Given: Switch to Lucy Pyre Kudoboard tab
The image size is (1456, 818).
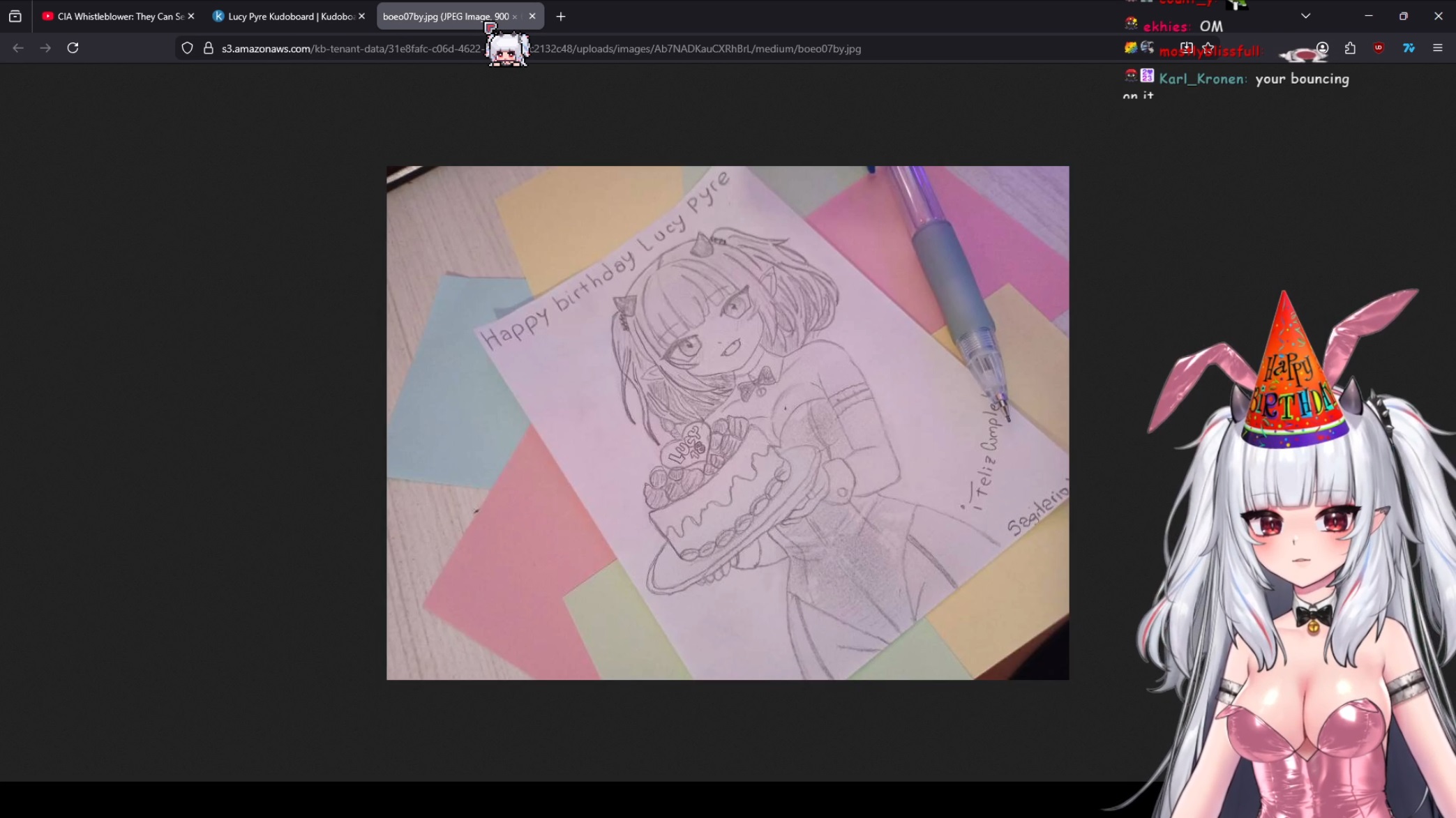Looking at the screenshot, I should click(286, 16).
